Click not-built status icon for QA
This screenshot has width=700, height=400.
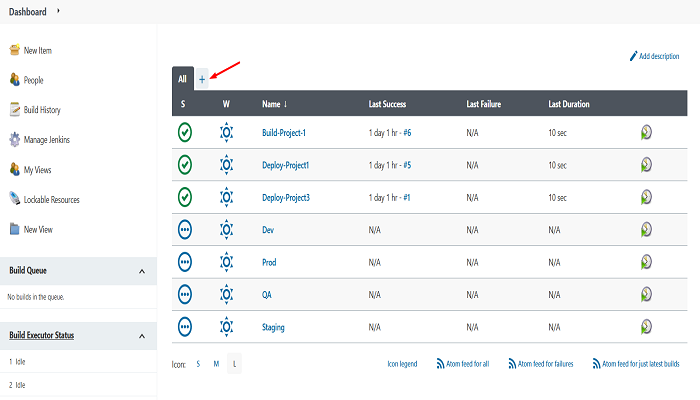pyautogui.click(x=185, y=294)
